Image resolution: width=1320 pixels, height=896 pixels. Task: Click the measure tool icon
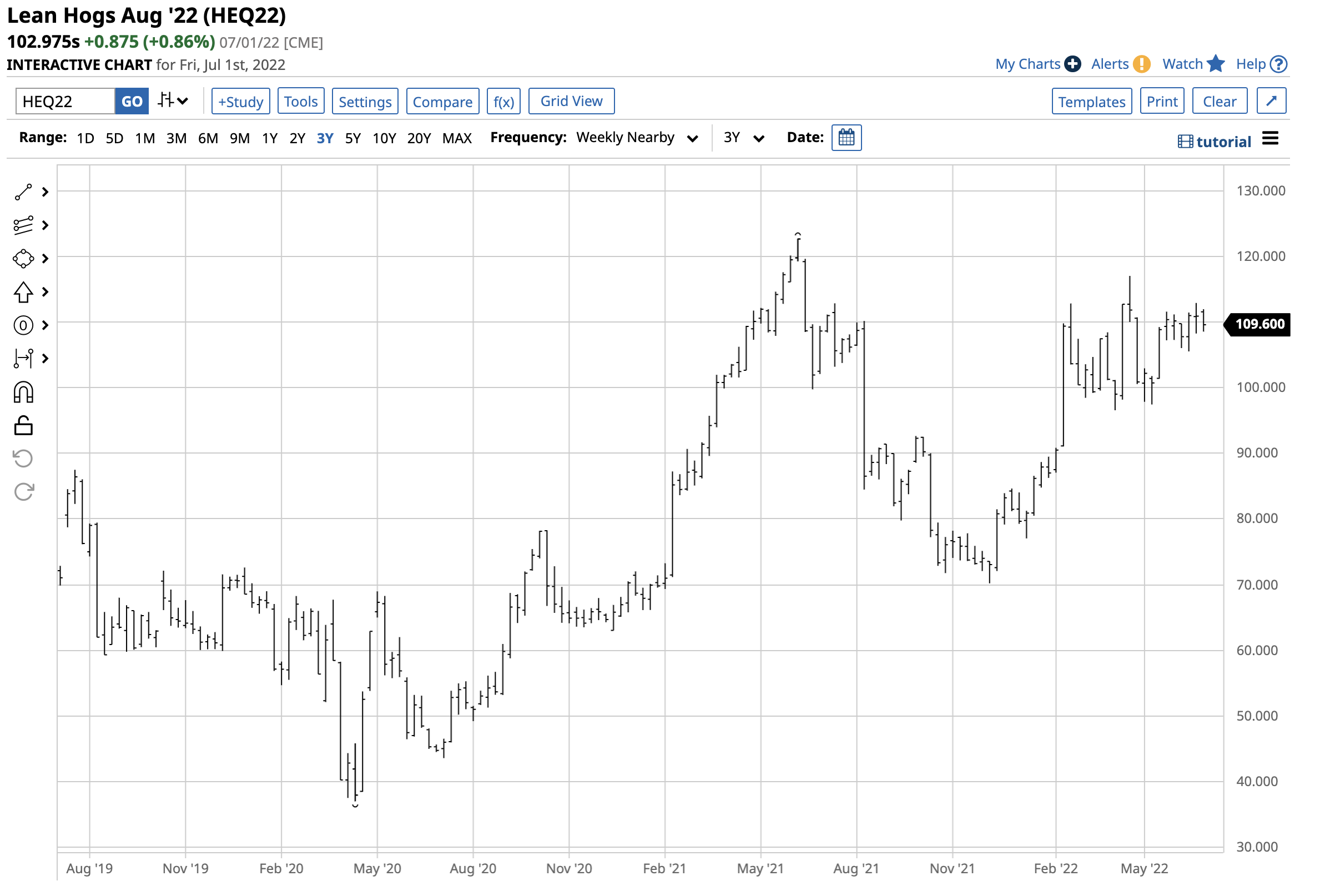click(x=23, y=359)
